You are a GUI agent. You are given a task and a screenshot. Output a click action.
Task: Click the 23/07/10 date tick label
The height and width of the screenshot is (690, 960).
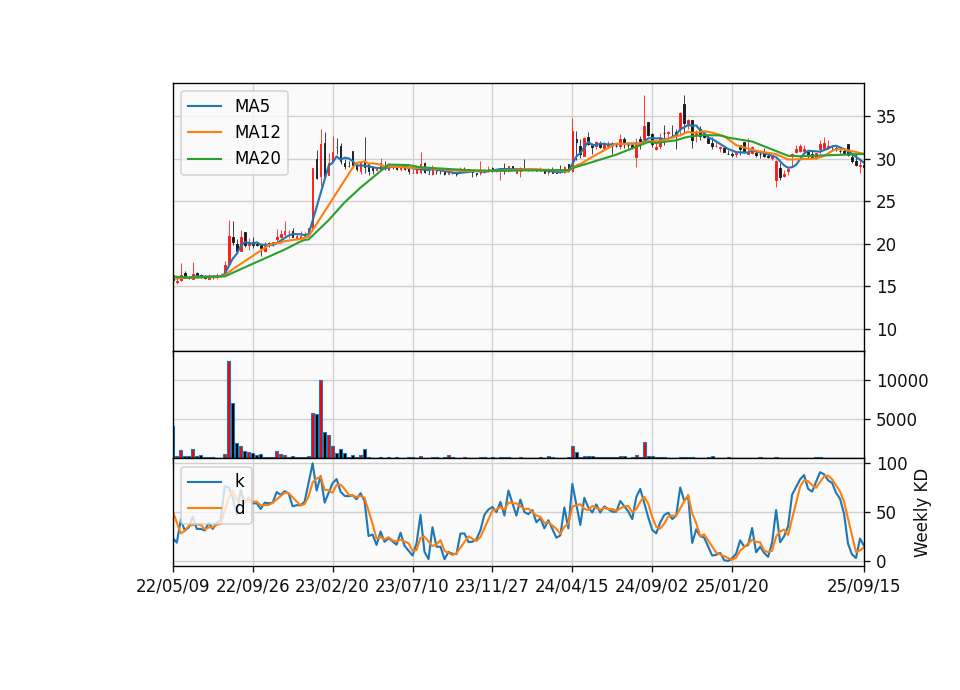click(412, 586)
